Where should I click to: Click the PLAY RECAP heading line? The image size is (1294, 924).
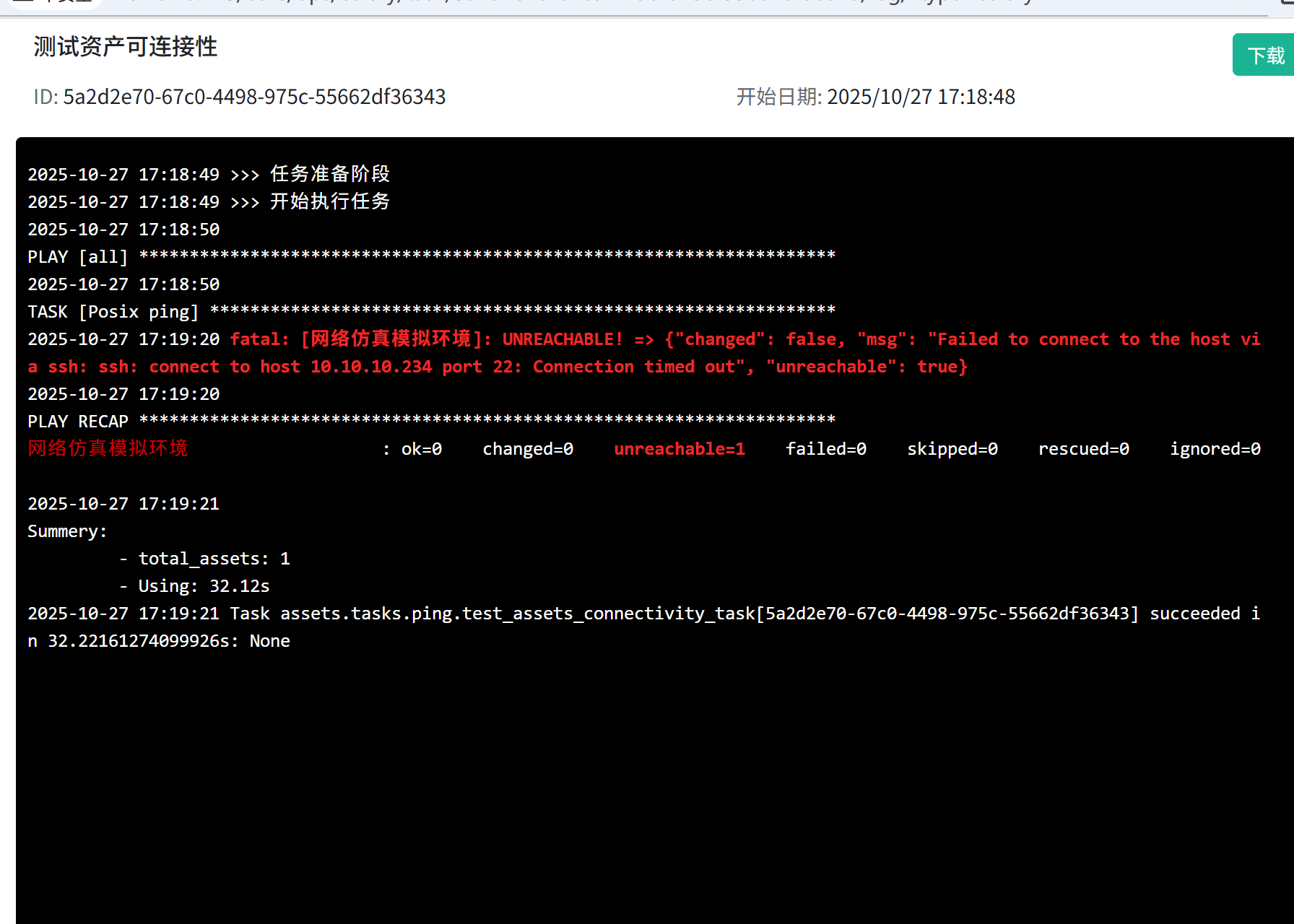77,422
